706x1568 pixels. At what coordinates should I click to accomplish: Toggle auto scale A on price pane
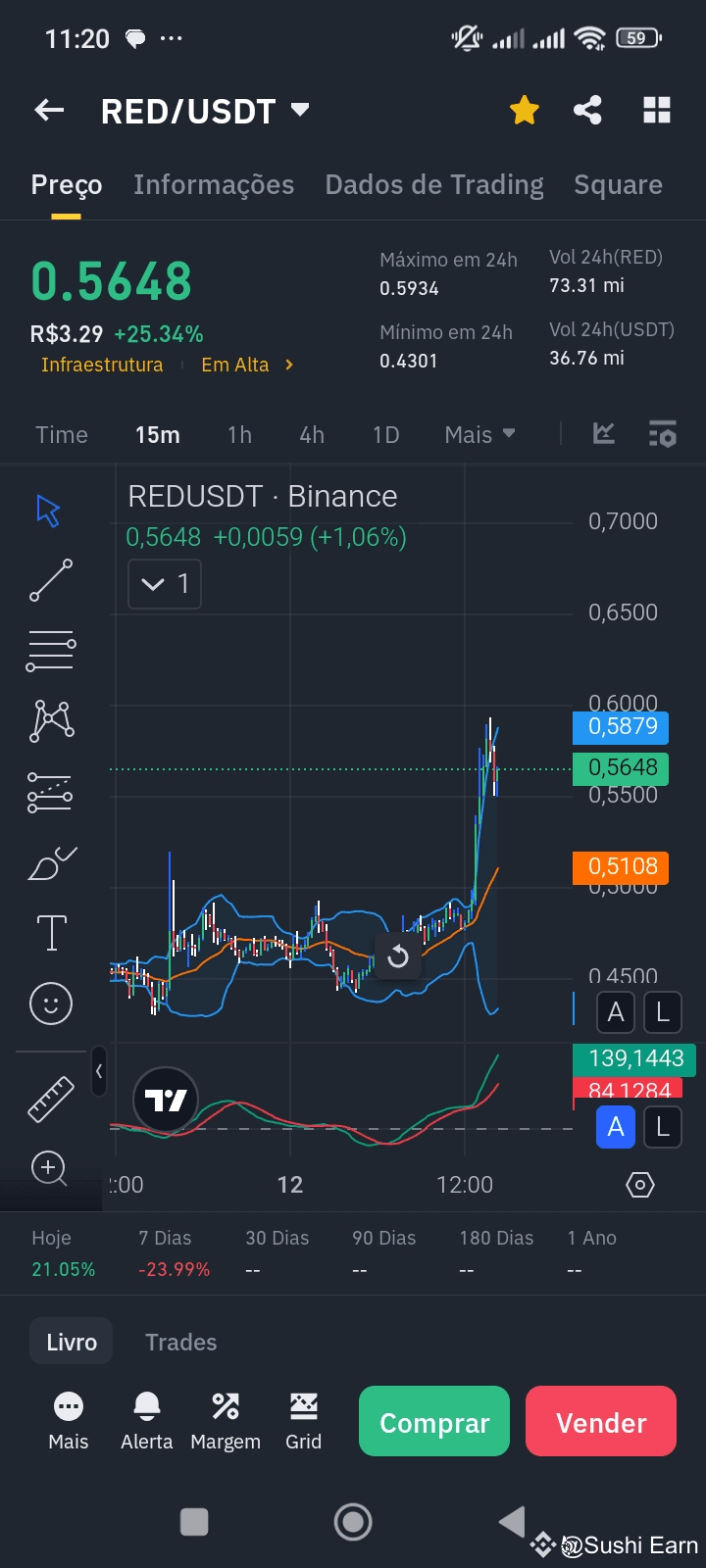point(616,1012)
